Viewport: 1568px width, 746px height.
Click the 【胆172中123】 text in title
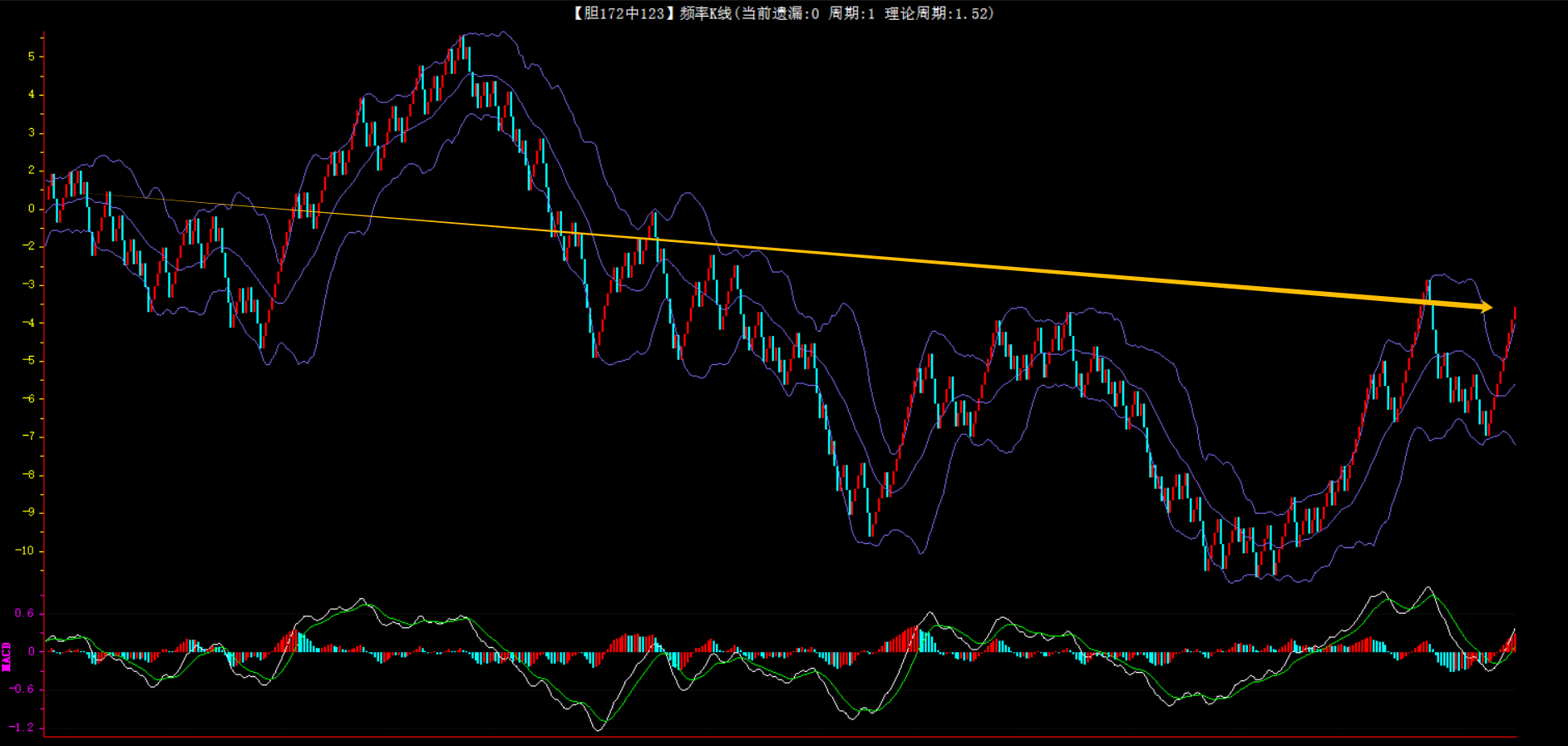click(x=621, y=13)
